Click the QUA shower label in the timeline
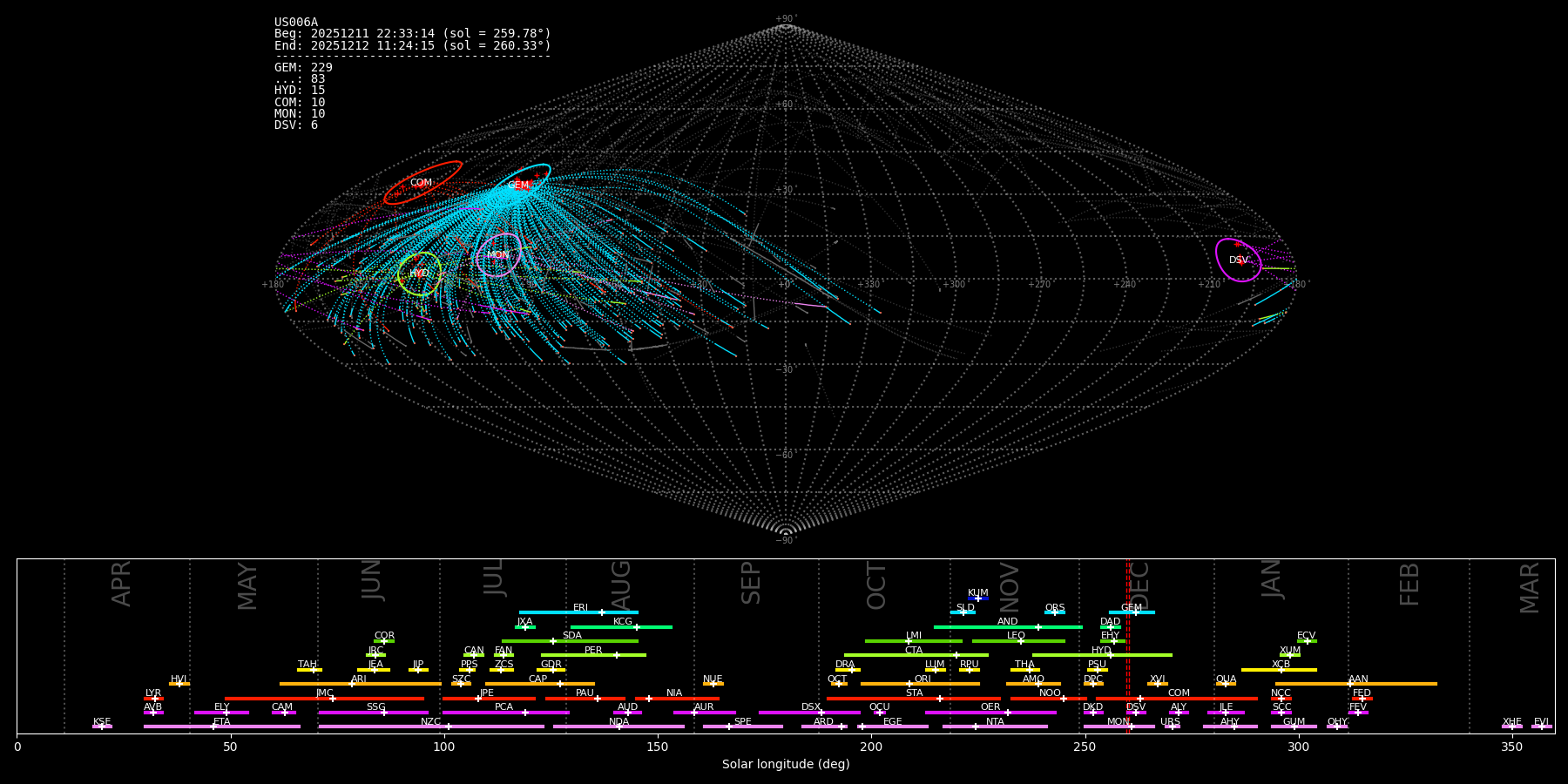1568x784 pixels. coord(1226,679)
